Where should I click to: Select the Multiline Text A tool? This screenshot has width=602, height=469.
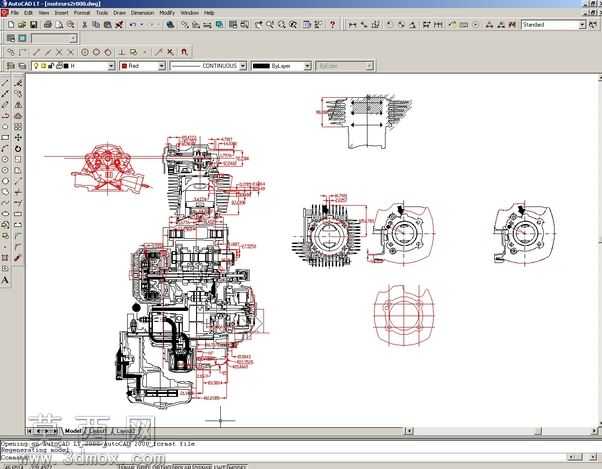pos(5,280)
